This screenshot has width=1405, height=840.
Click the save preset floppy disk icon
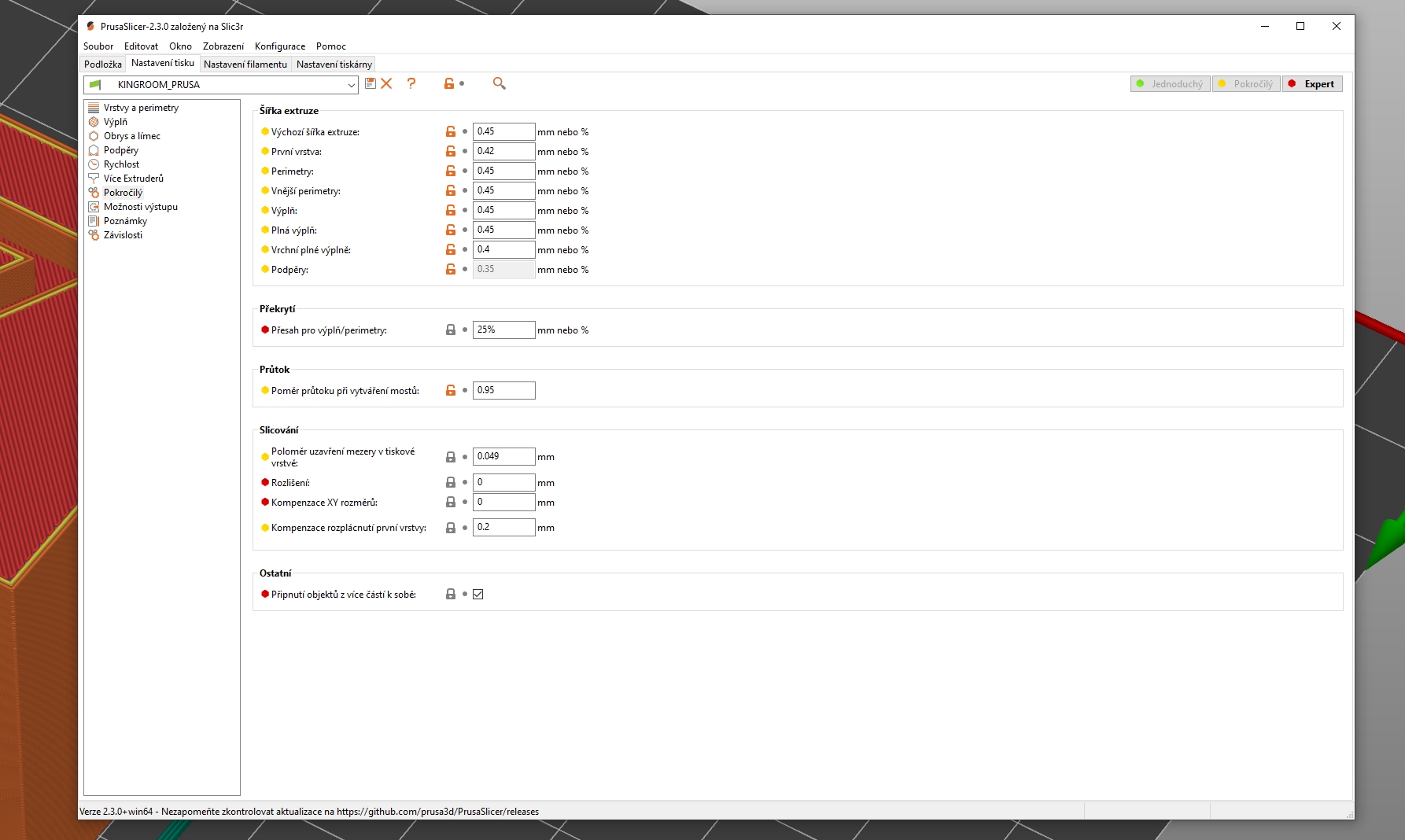point(371,83)
